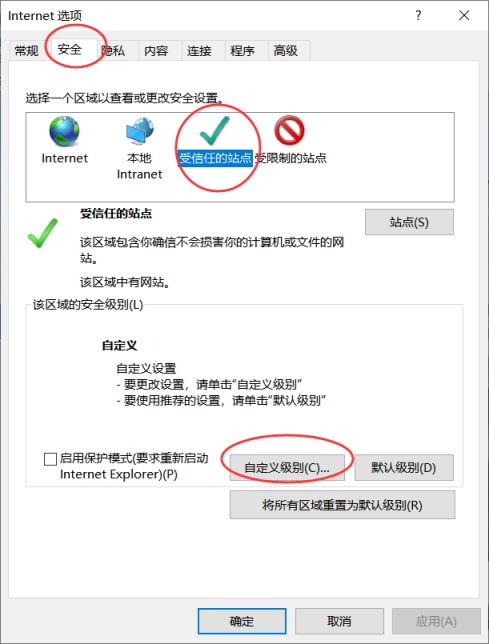Select the 本地 Intranet zone icon
The height and width of the screenshot is (644, 489).
[140, 131]
